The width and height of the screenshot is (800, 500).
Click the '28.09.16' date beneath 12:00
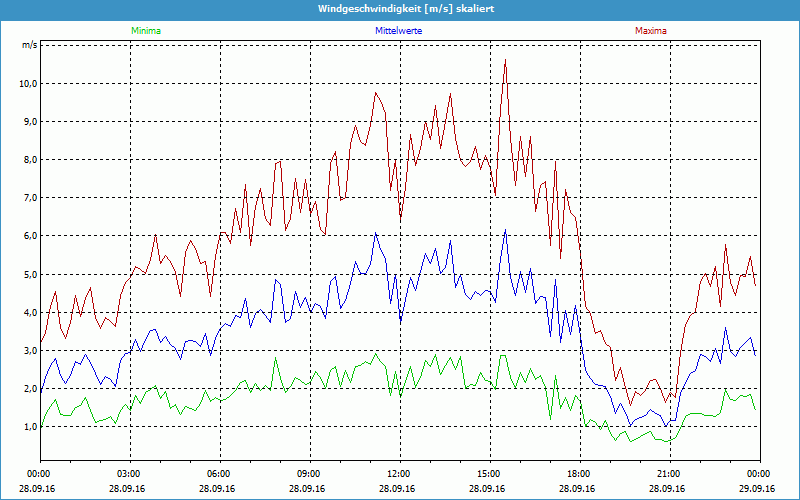397,488
